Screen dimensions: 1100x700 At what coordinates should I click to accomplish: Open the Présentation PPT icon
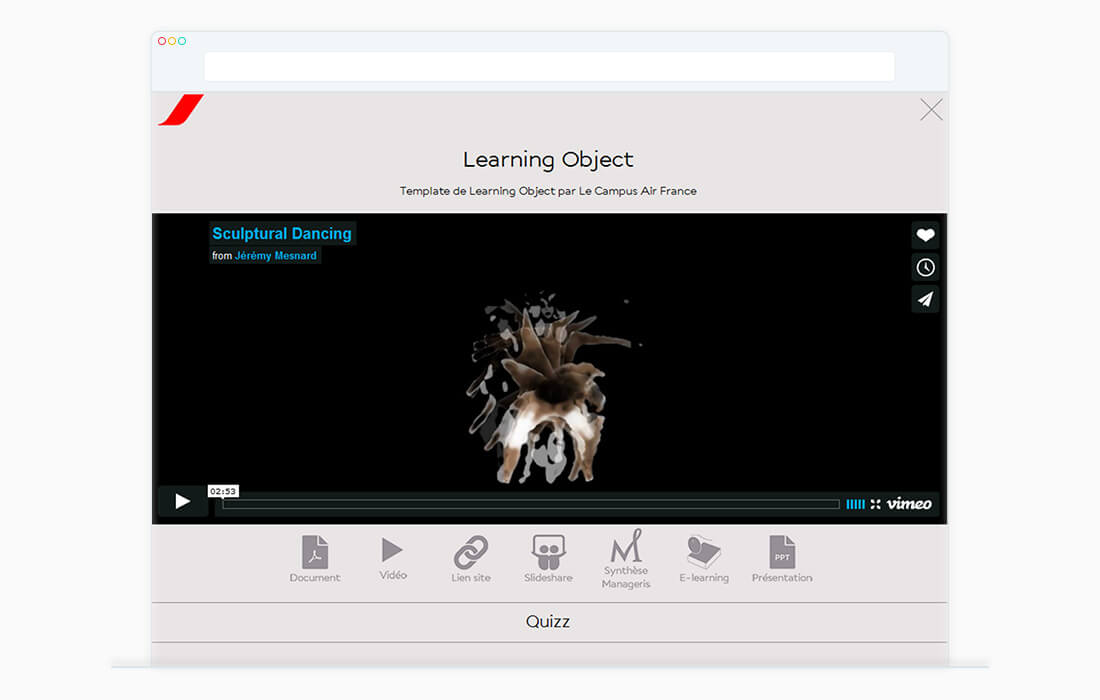(x=782, y=552)
